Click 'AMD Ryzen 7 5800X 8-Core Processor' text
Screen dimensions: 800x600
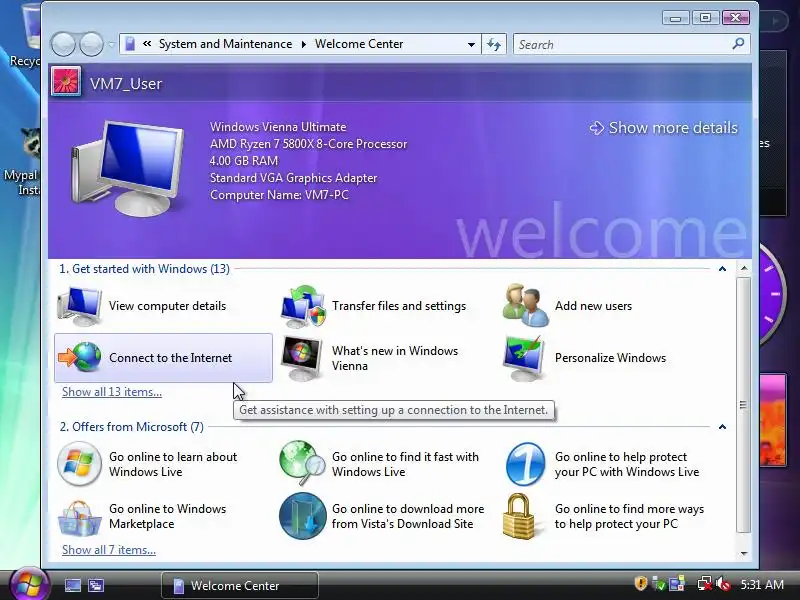point(309,144)
